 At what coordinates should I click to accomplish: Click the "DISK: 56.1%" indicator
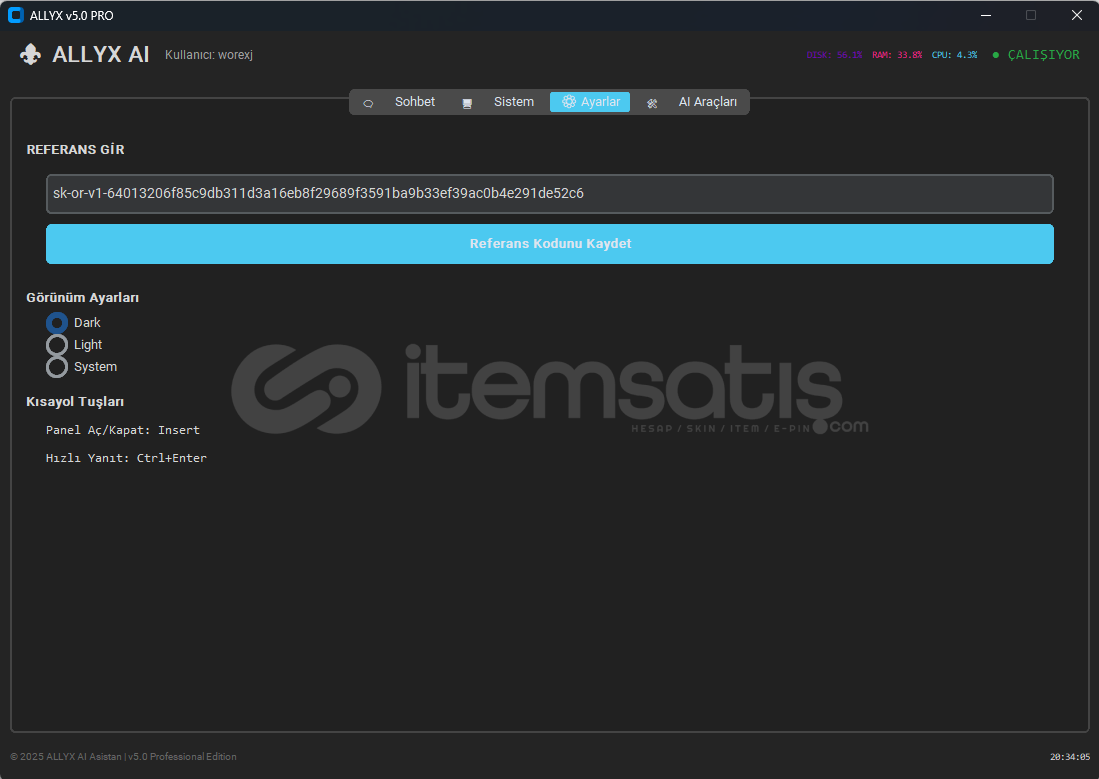click(834, 55)
